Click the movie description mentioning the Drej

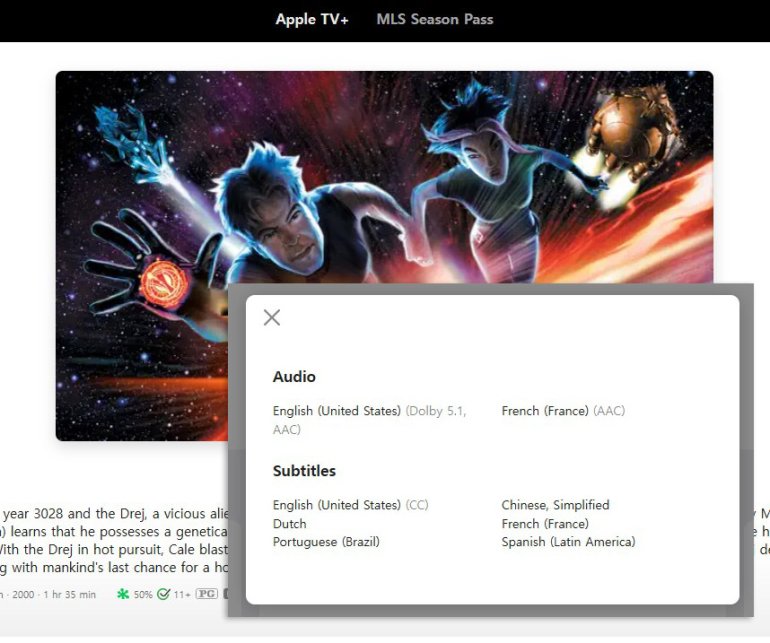coord(114,540)
